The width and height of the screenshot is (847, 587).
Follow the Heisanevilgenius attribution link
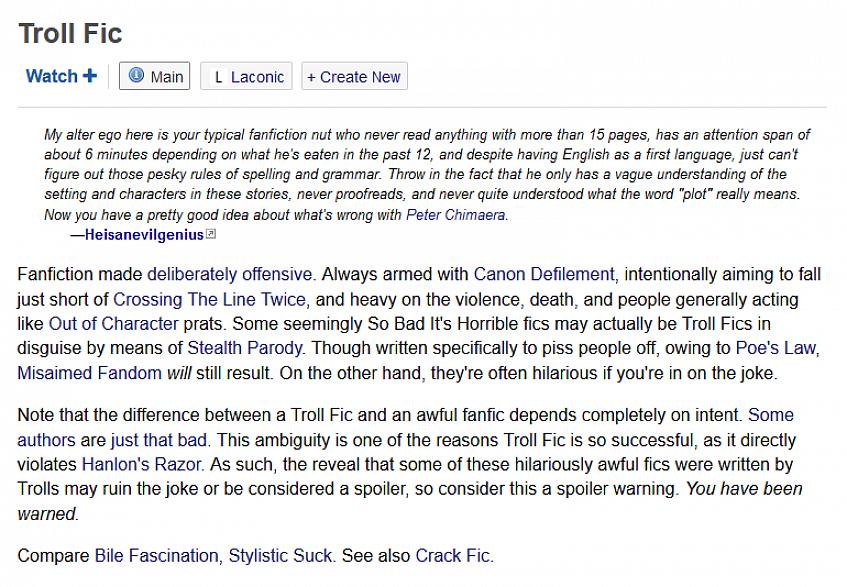click(144, 234)
